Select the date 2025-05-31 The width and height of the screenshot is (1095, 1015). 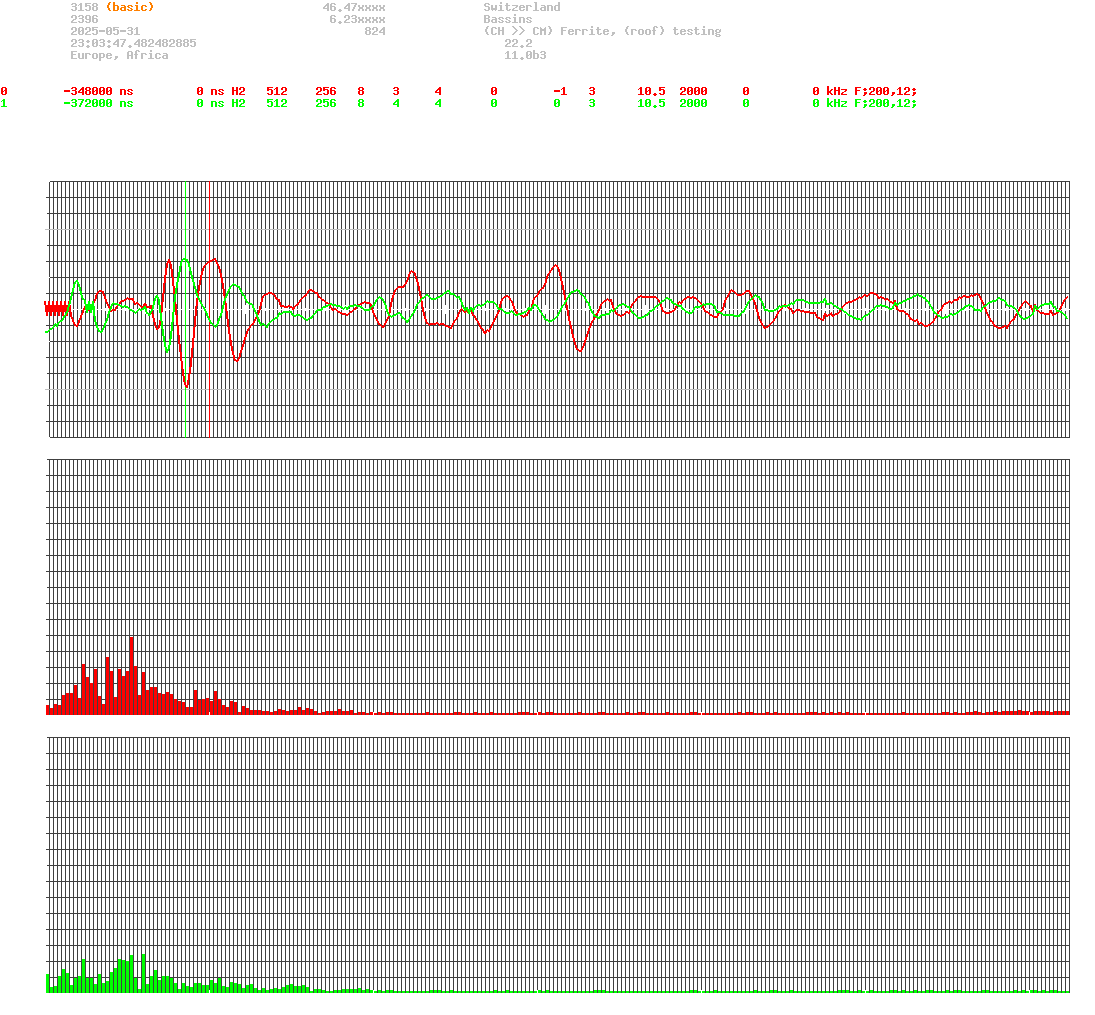click(105, 31)
